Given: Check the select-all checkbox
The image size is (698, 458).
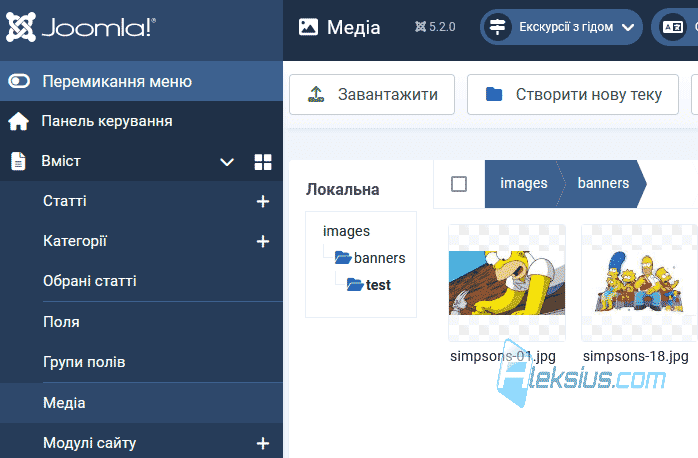Looking at the screenshot, I should click(x=459, y=184).
